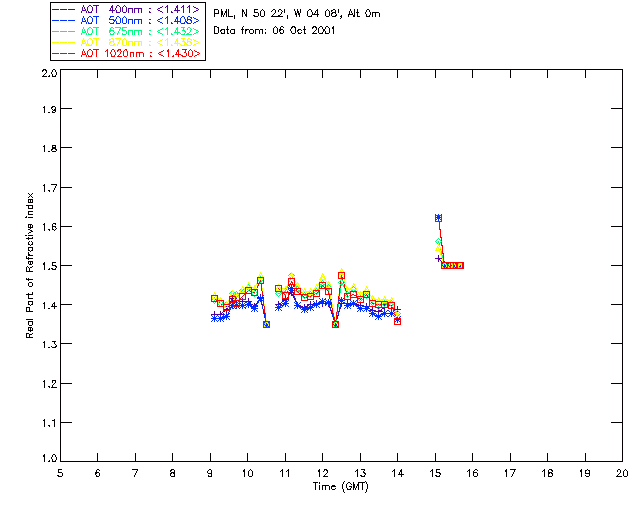Click the x-axis time label 11
The image size is (640, 512).
285,473
